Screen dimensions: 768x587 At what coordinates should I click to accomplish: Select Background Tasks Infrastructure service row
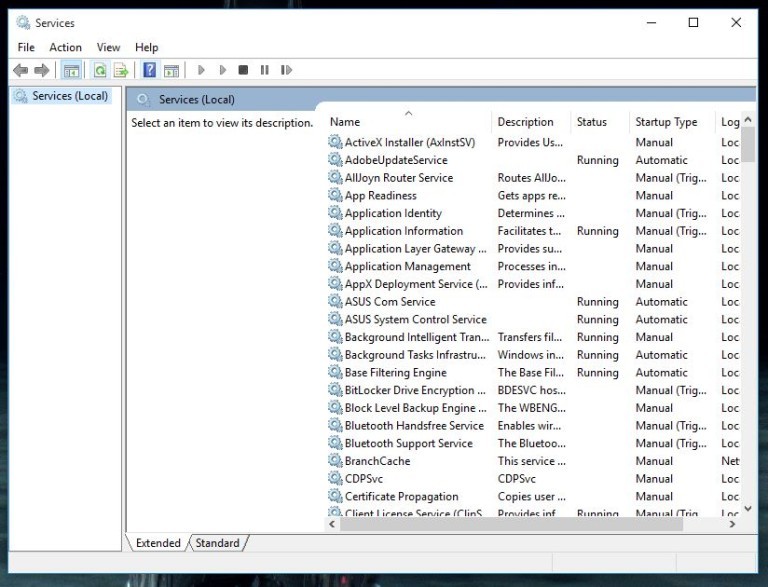point(533,354)
